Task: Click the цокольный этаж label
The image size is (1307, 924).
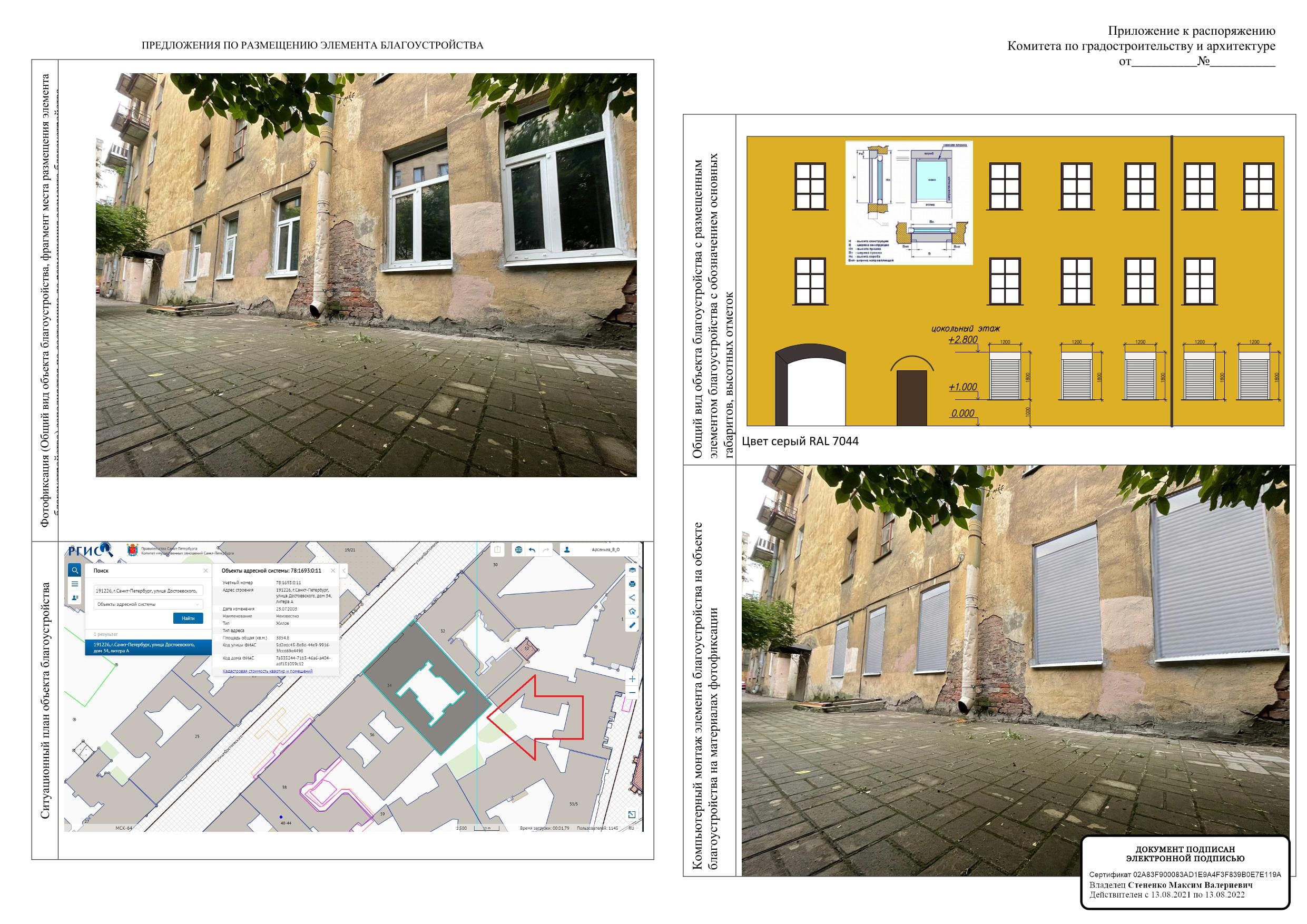Action: coord(966,329)
